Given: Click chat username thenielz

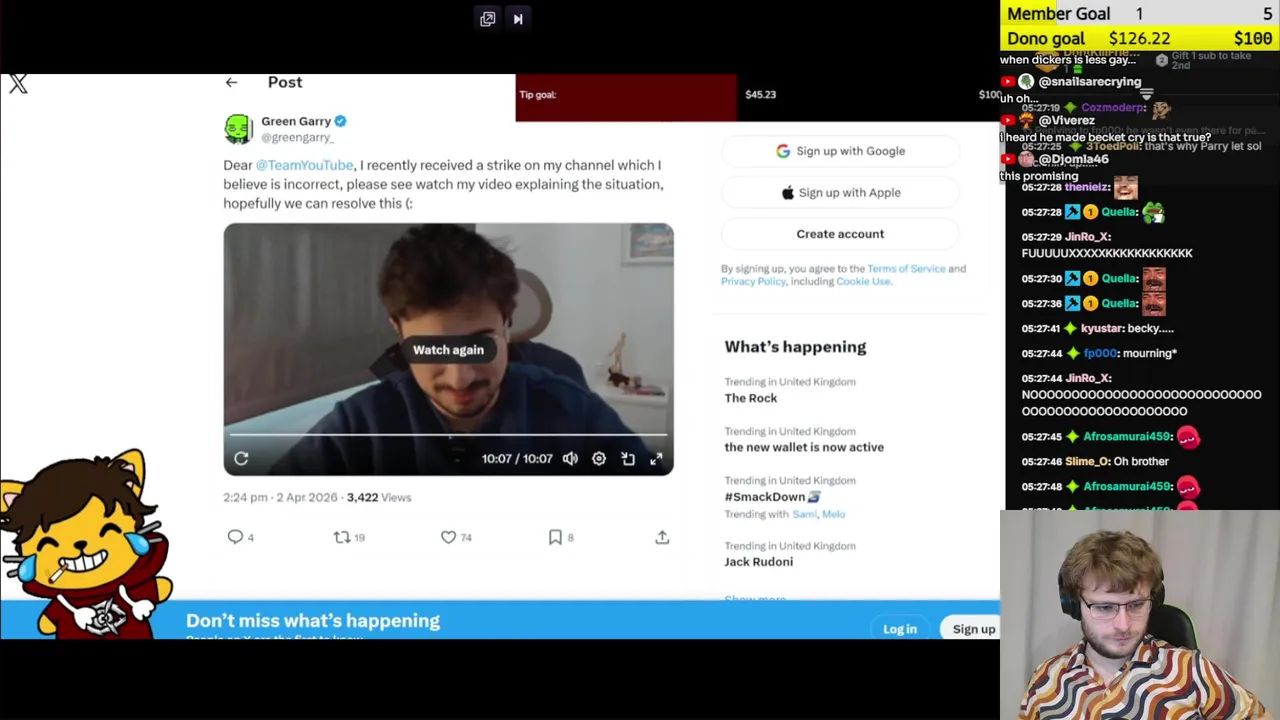Looking at the screenshot, I should pyautogui.click(x=1086, y=187).
